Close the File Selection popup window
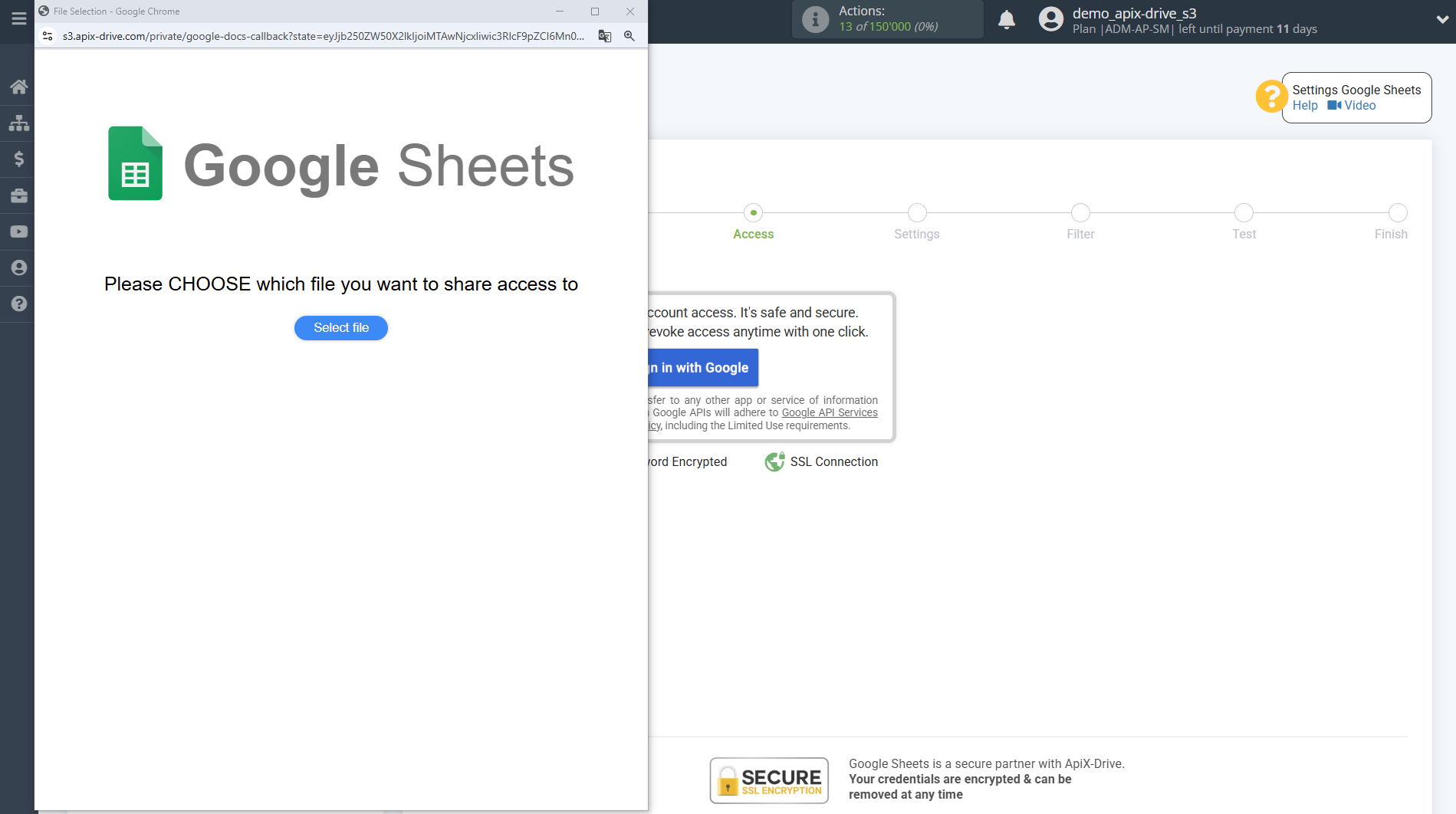Image resolution: width=1456 pixels, height=814 pixels. [x=630, y=11]
